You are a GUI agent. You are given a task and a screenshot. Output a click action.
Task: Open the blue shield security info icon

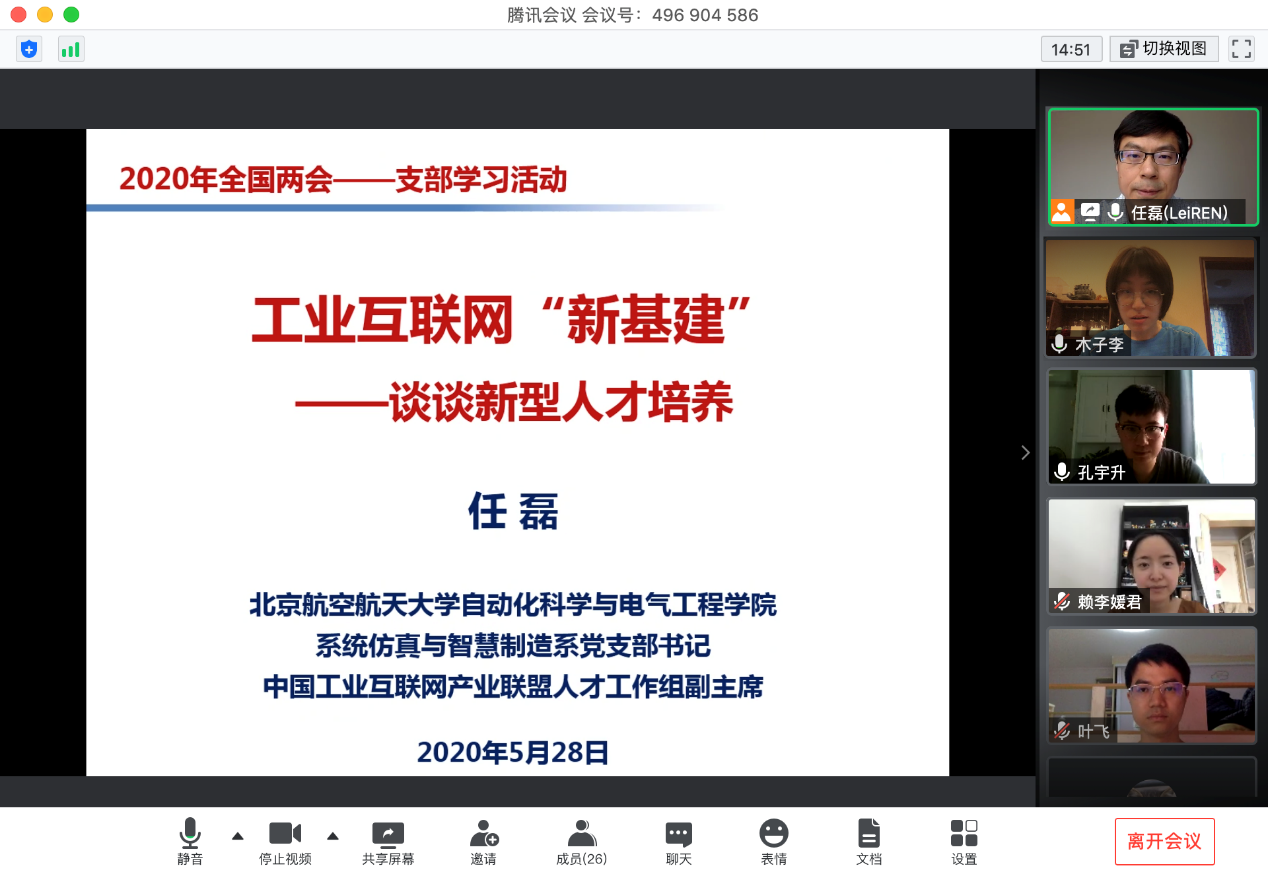pos(29,48)
